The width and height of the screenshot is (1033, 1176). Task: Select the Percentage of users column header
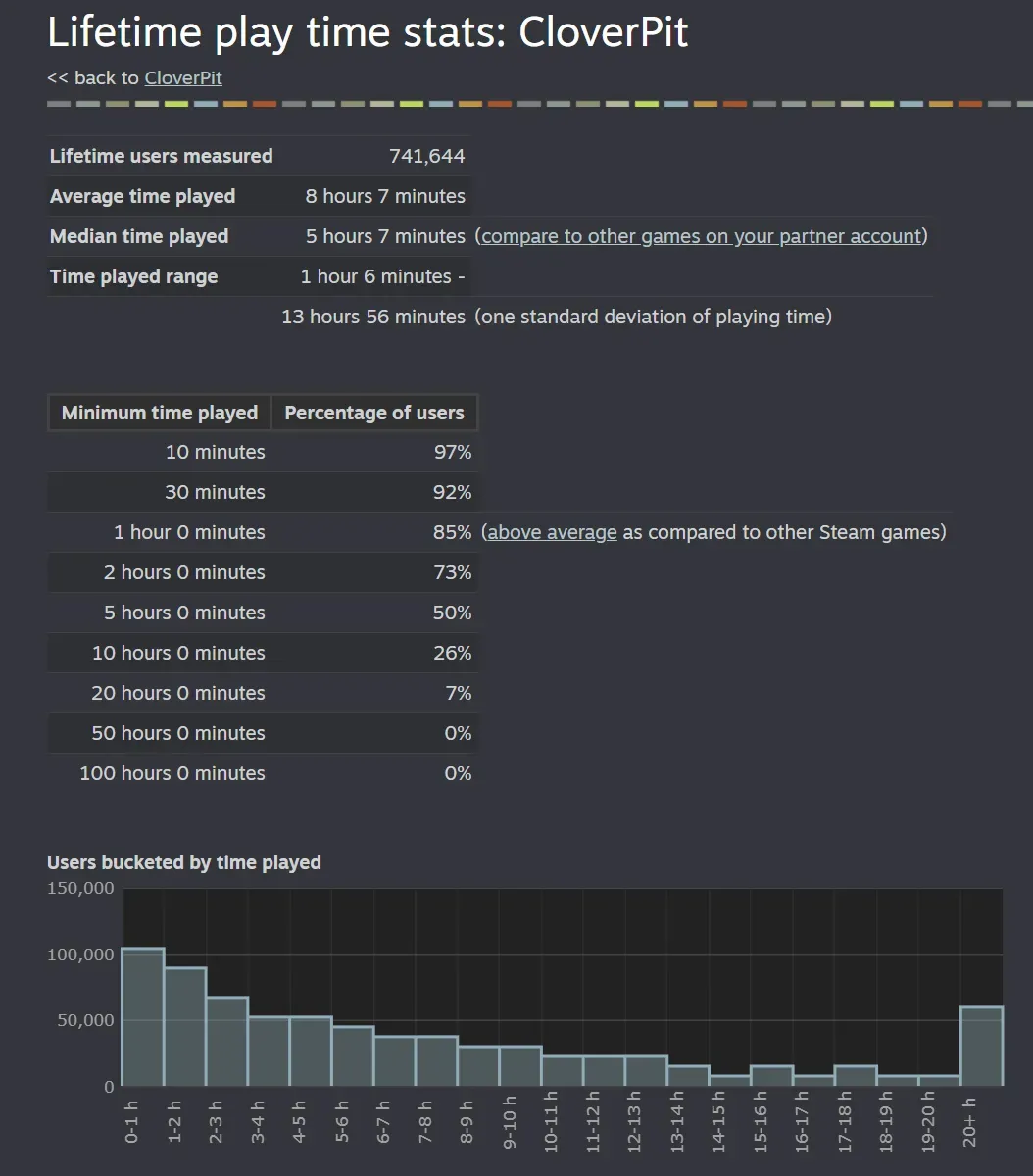373,413
